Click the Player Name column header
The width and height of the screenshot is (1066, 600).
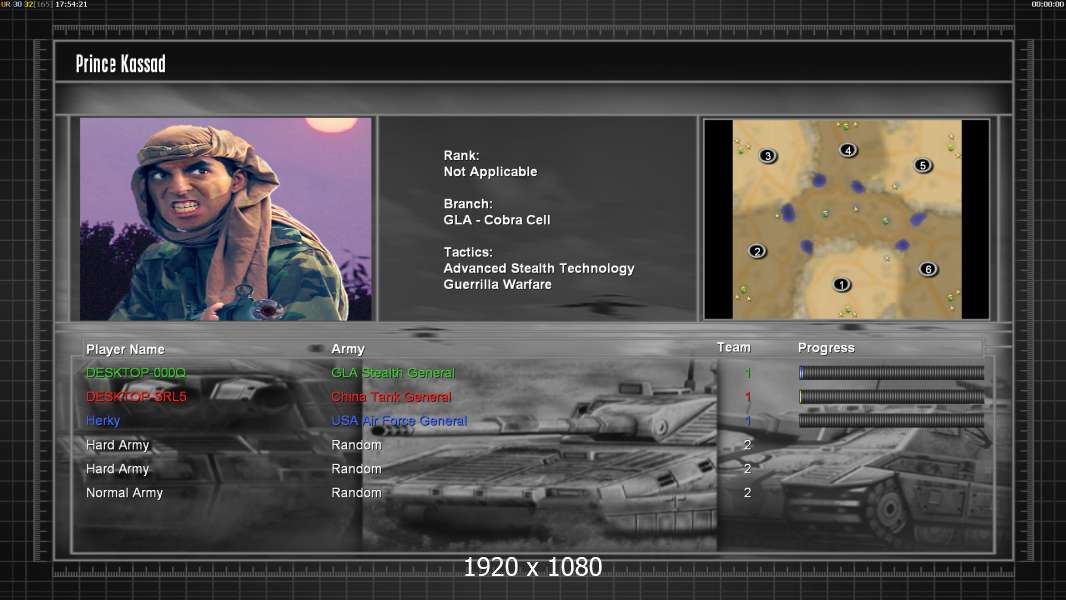[125, 349]
